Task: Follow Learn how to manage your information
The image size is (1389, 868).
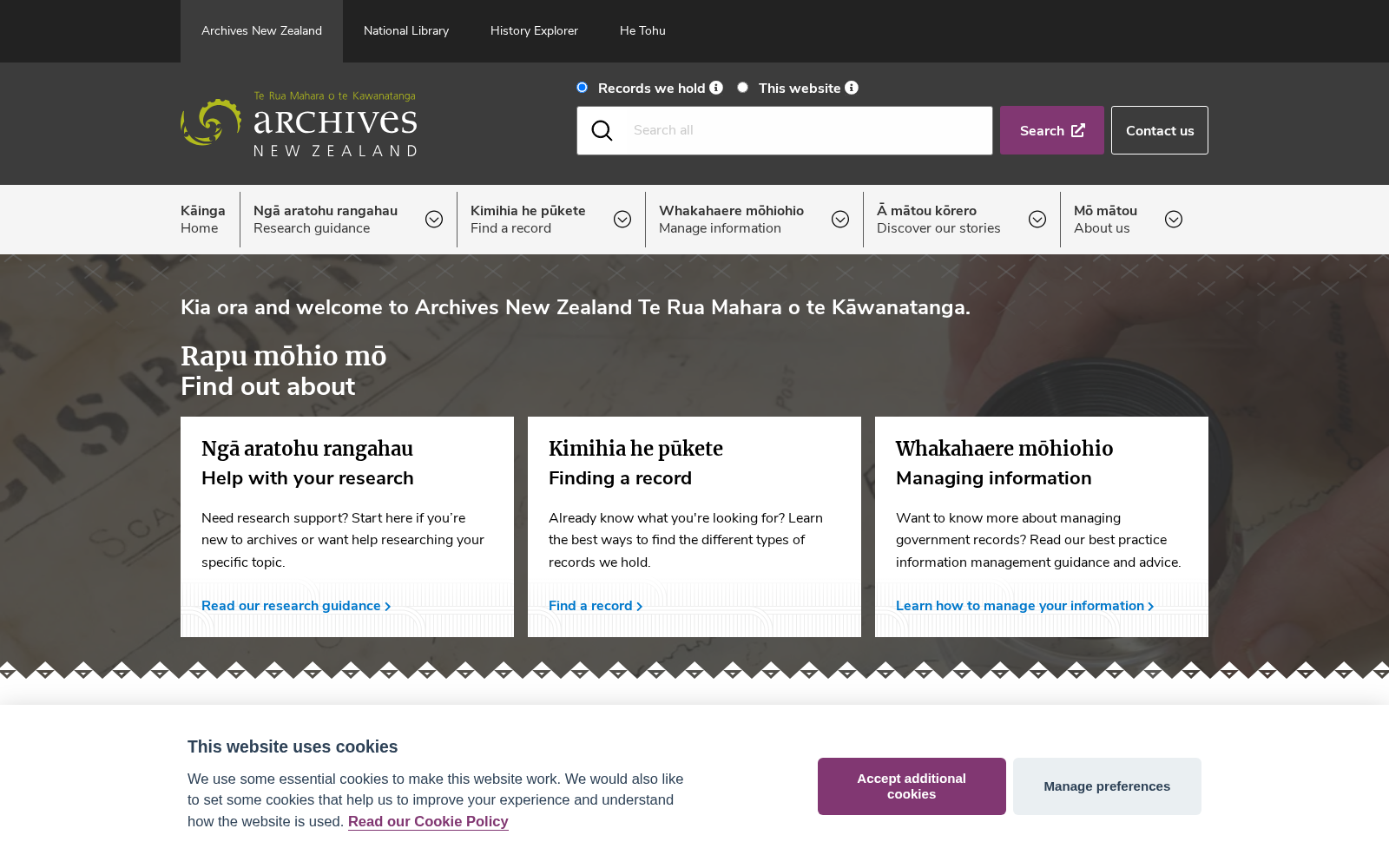Action: click(1025, 606)
